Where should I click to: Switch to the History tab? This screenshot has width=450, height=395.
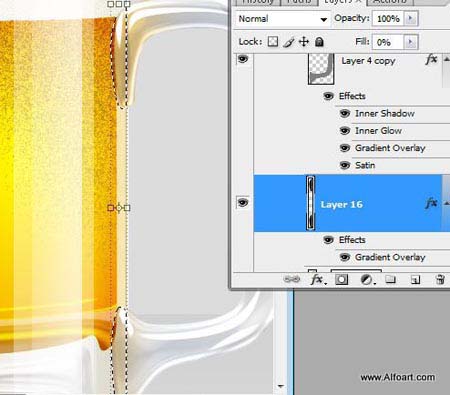pos(257,2)
